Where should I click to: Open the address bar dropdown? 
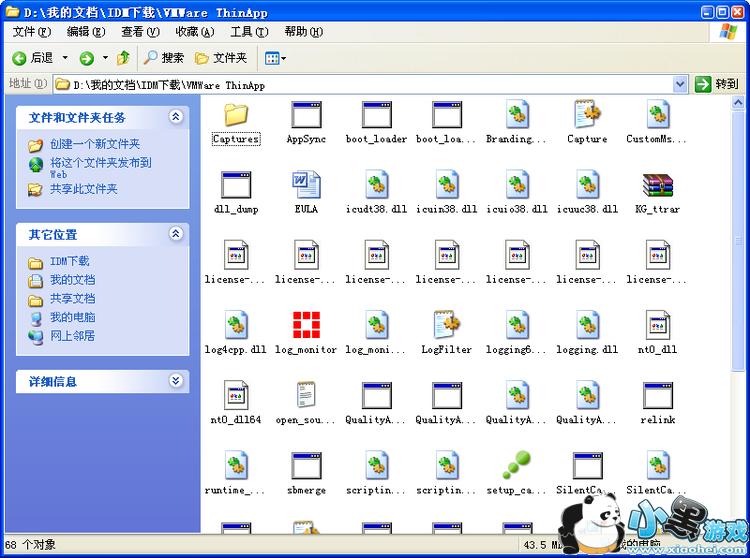(x=680, y=85)
